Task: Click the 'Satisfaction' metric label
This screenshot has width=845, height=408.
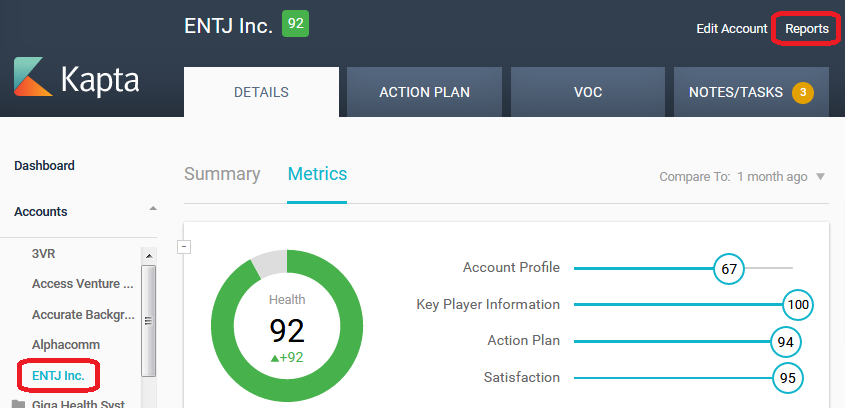Action: point(522,377)
